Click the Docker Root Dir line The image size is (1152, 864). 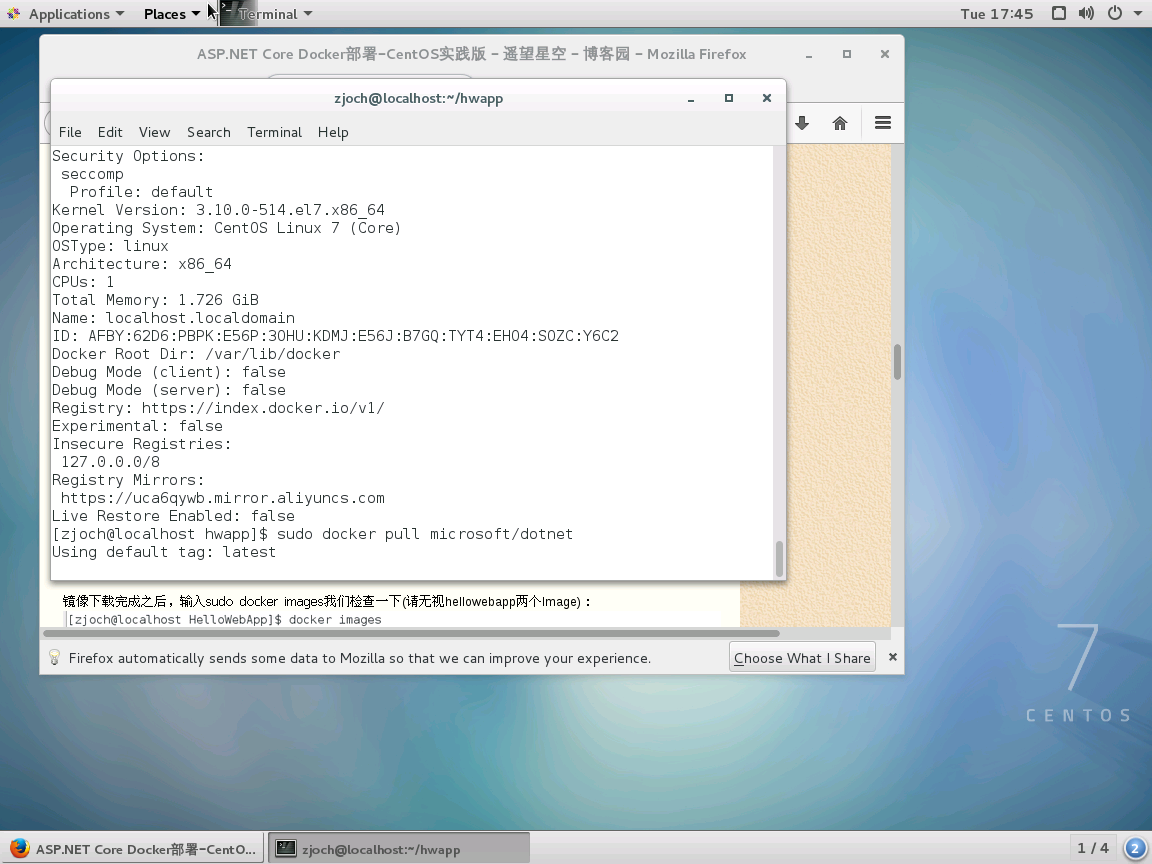click(x=196, y=354)
